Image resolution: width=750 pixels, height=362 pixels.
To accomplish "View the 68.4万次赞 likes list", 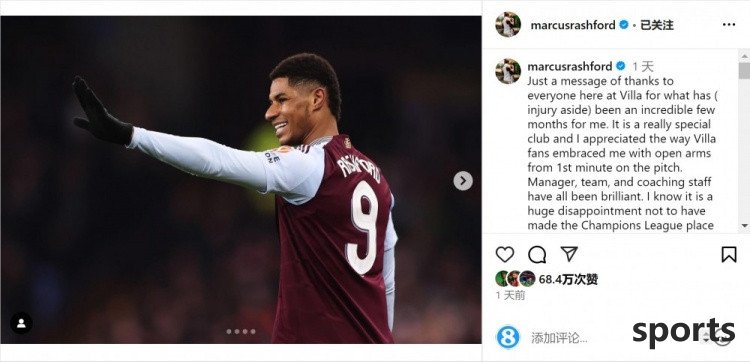I will click(x=568, y=279).
